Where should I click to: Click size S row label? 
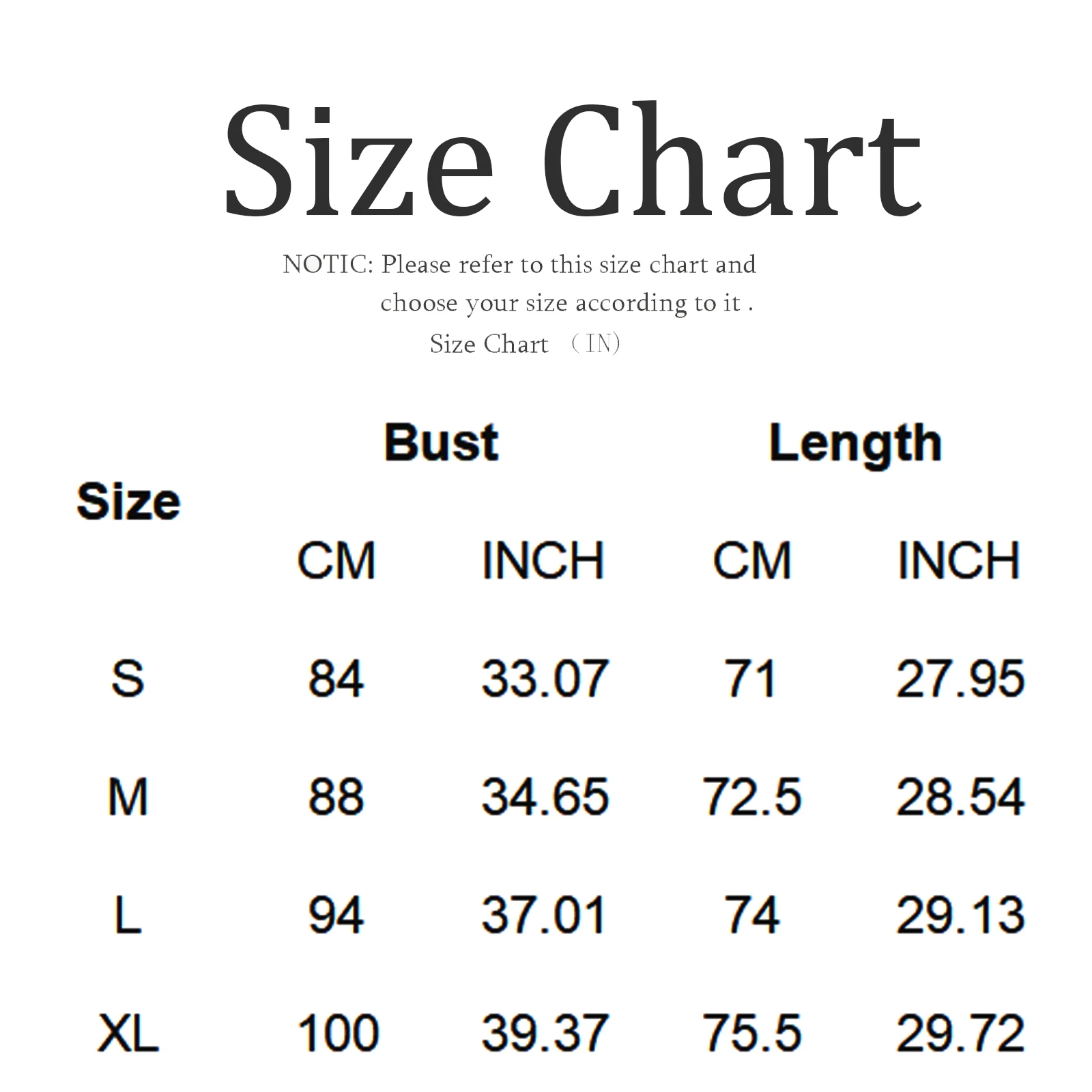pos(128,679)
